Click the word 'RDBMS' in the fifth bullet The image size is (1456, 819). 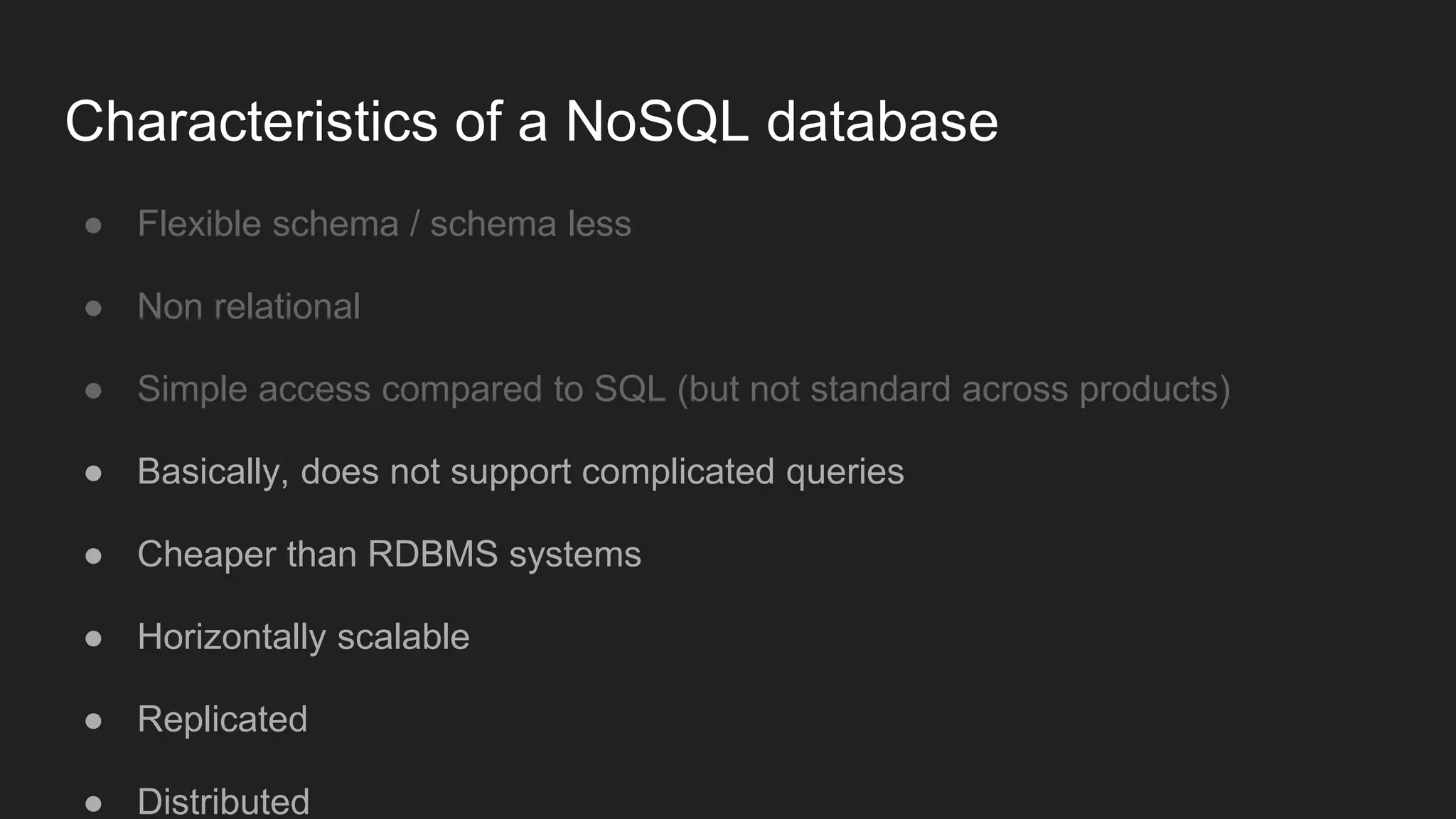(x=432, y=554)
